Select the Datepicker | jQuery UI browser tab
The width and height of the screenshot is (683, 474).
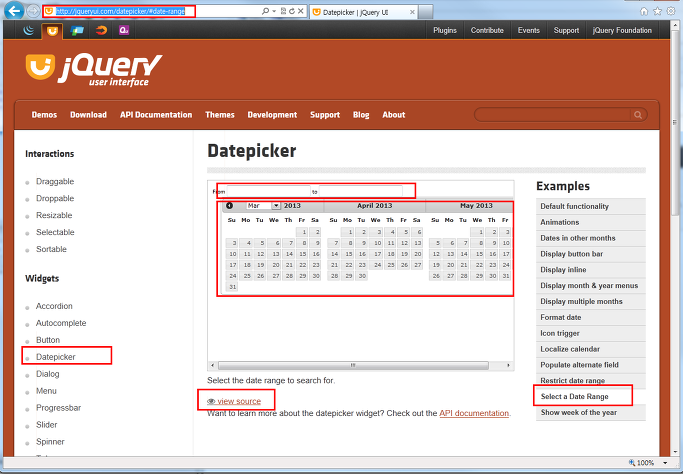point(364,12)
